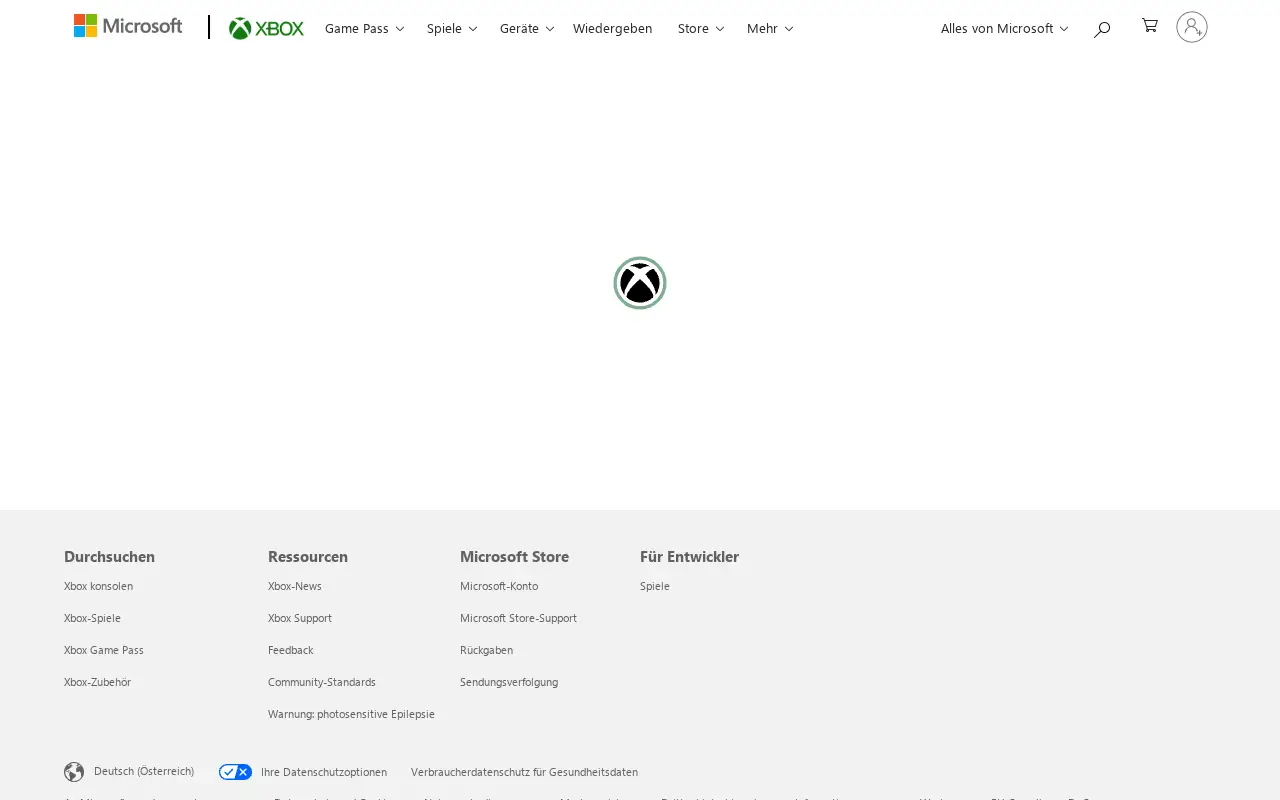Click the Durchsuchen footer heading
Viewport: 1280px width, 800px height.
109,556
